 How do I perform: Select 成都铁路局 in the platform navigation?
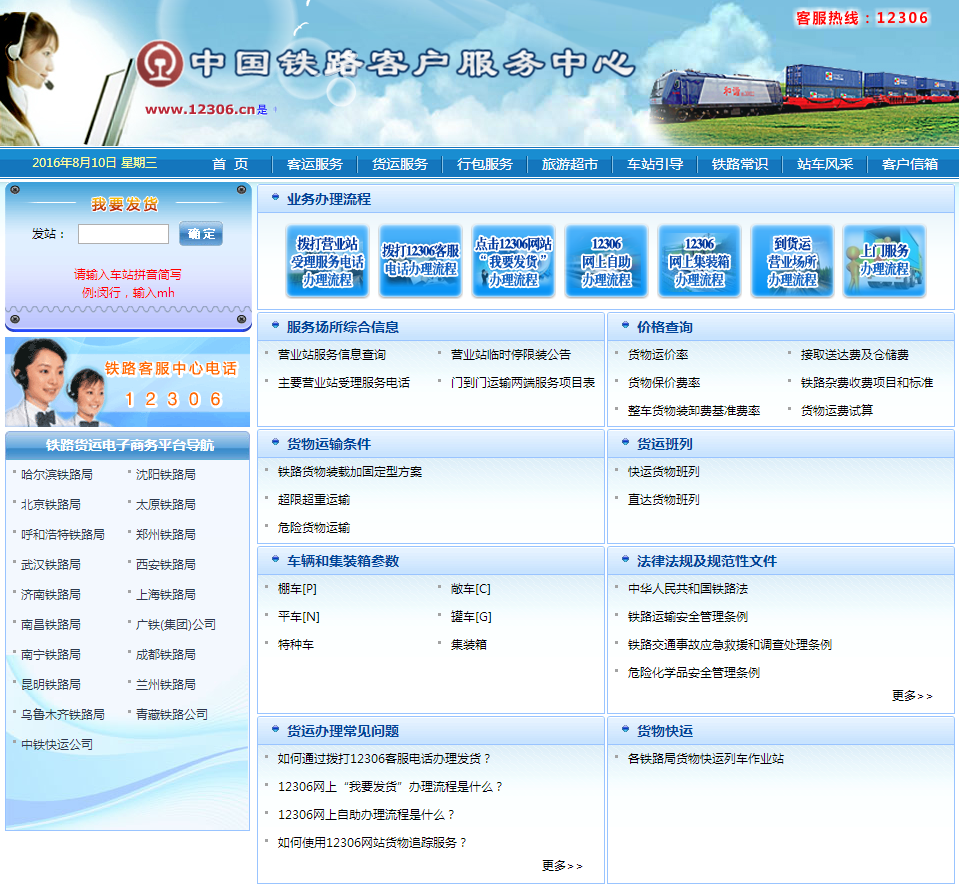pos(166,655)
